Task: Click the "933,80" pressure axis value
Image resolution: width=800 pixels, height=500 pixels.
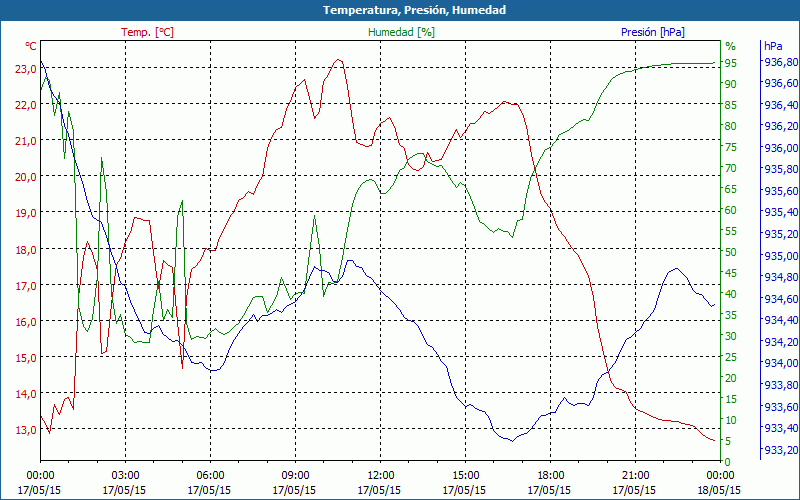Action: 779,385
